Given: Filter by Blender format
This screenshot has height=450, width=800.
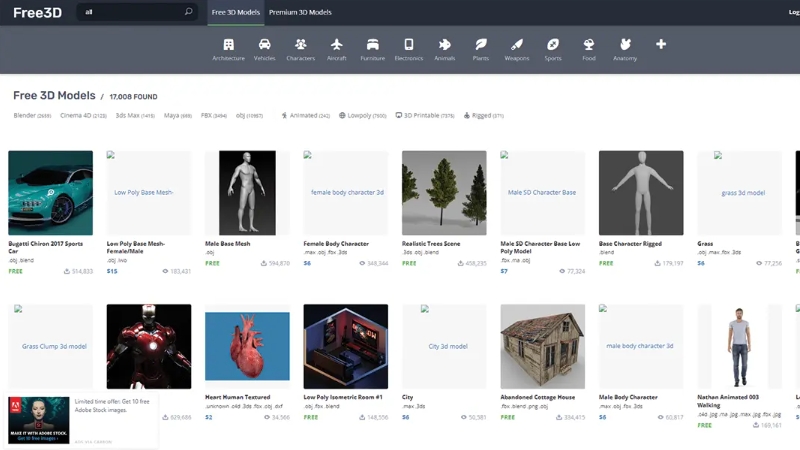Looking at the screenshot, I should point(32,116).
